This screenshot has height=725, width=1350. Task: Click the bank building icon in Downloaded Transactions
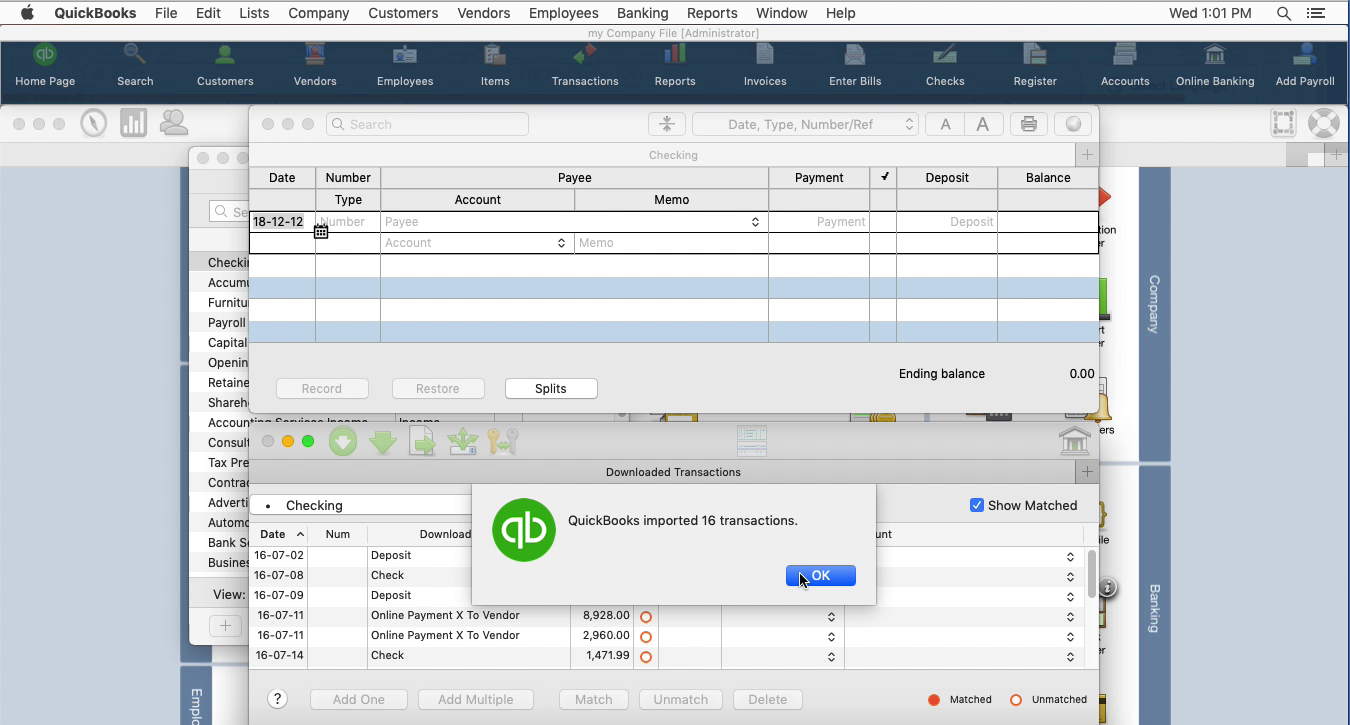click(x=1074, y=441)
